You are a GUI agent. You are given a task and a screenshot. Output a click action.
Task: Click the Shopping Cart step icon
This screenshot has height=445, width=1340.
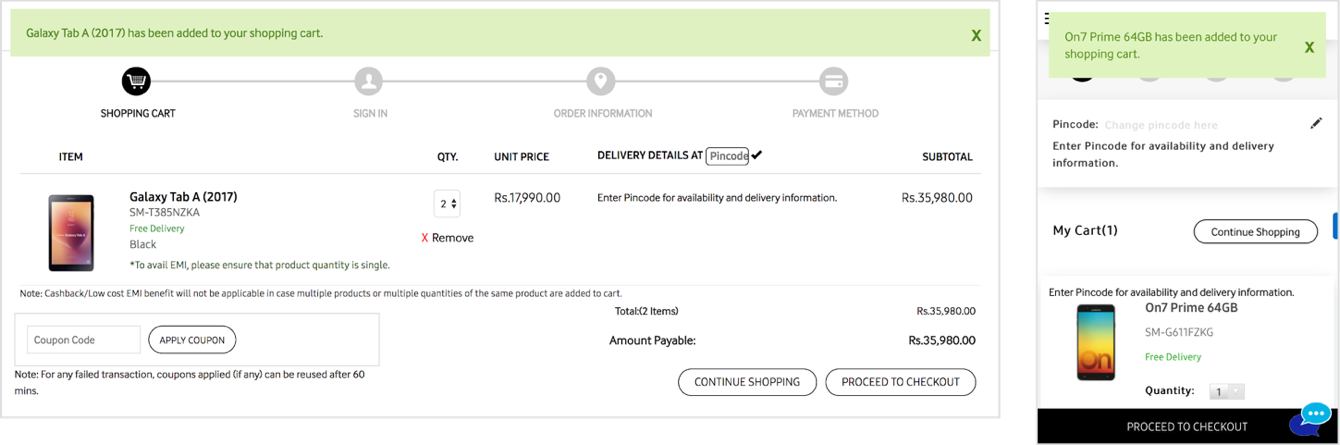coord(136,81)
